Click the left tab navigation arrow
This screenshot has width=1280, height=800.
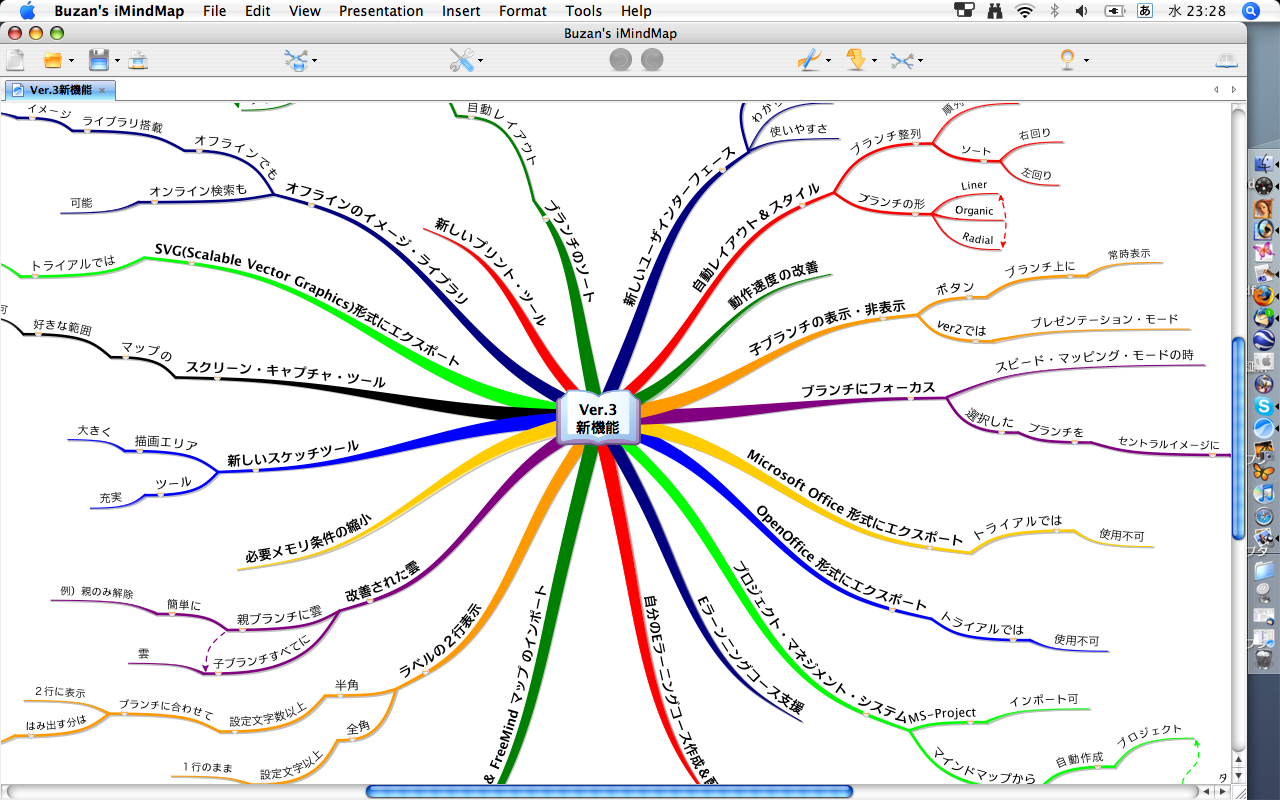1216,90
